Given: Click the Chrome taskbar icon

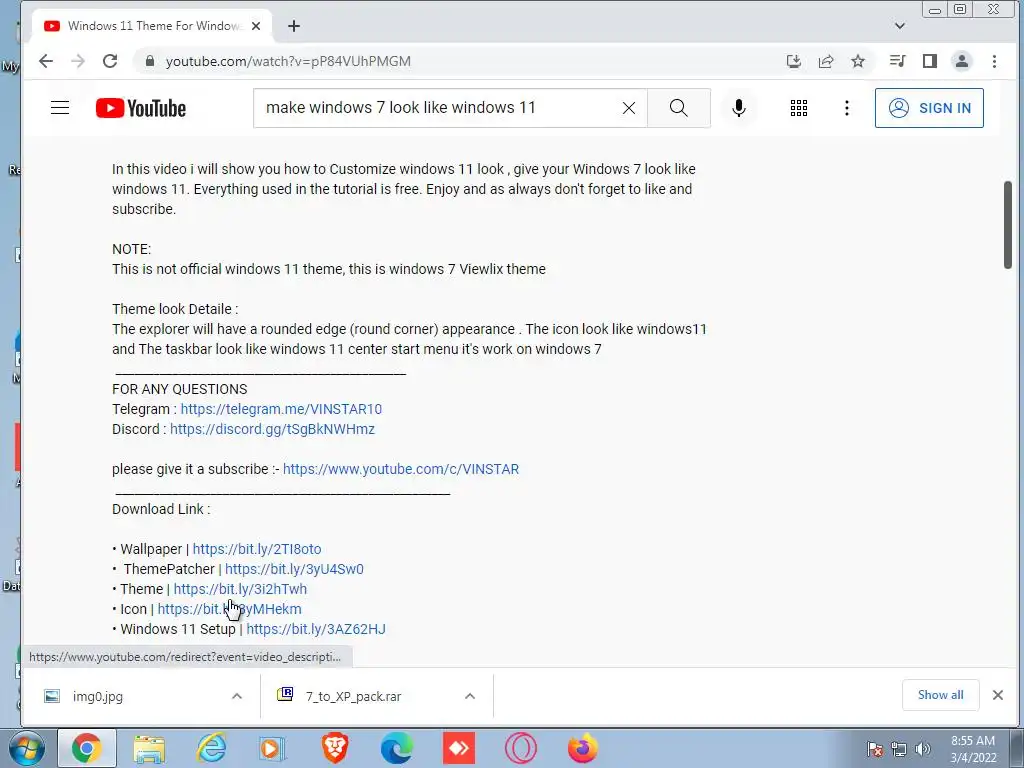Looking at the screenshot, I should pos(87,748).
